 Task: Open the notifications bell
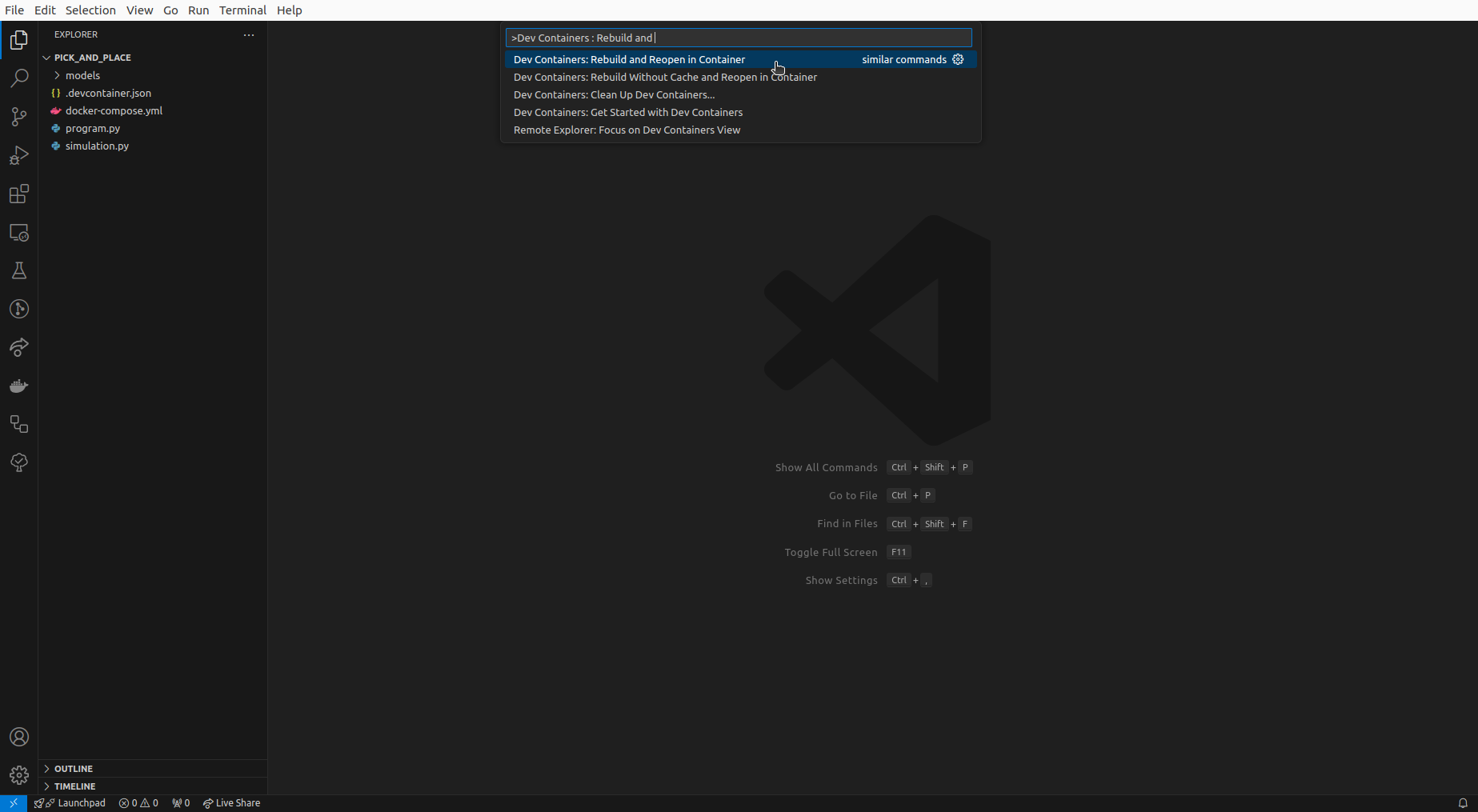point(1463,803)
